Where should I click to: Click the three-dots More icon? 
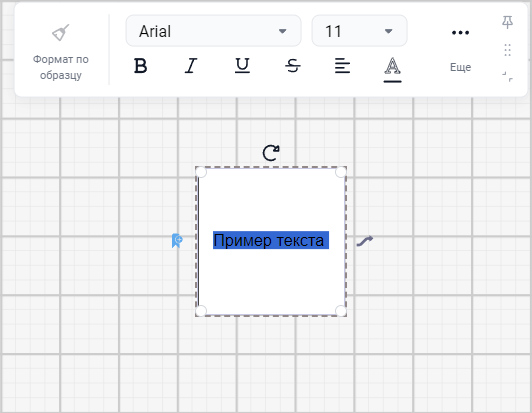pyautogui.click(x=460, y=33)
